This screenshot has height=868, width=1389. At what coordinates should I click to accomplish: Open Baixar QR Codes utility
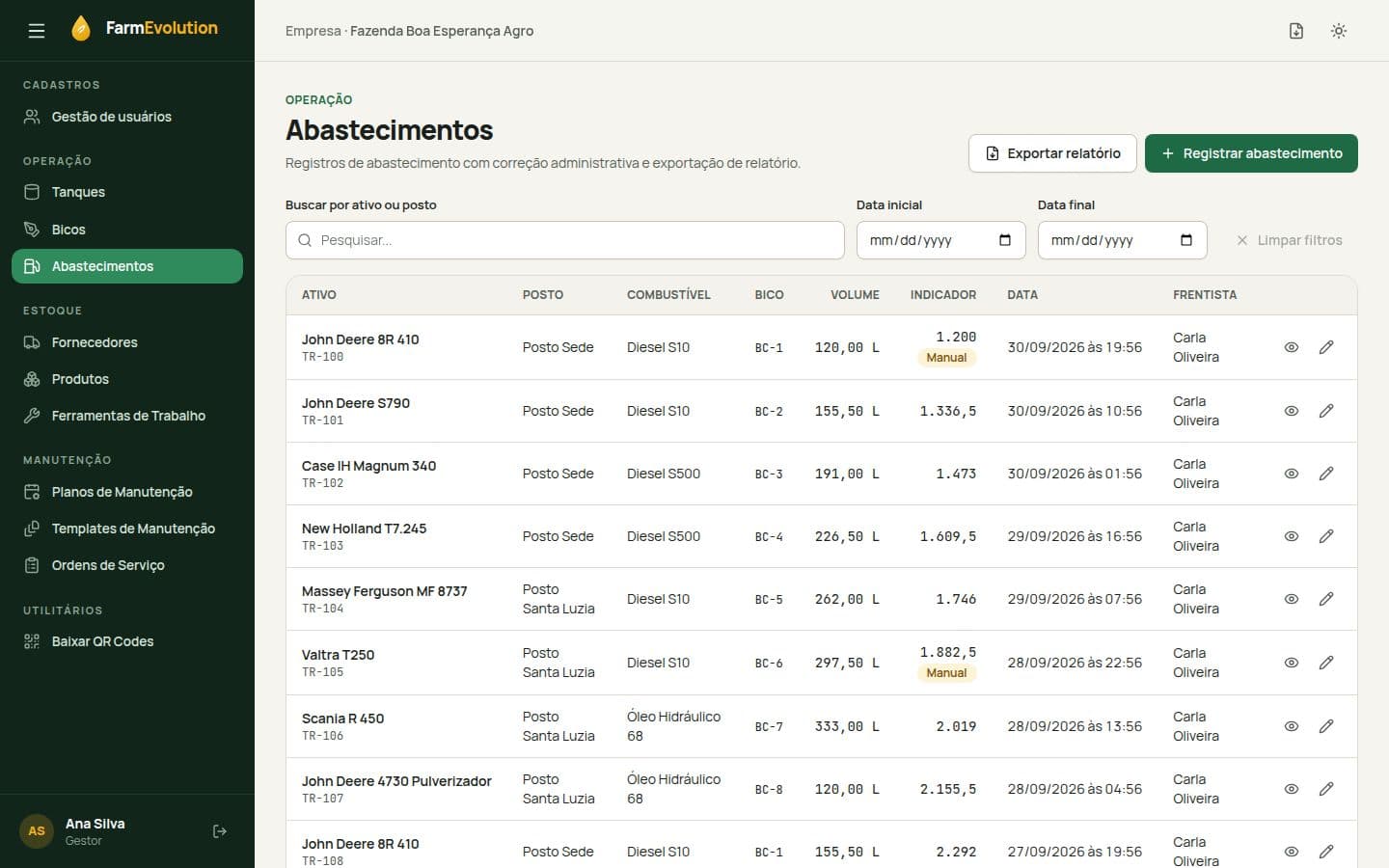pyautogui.click(x=127, y=641)
